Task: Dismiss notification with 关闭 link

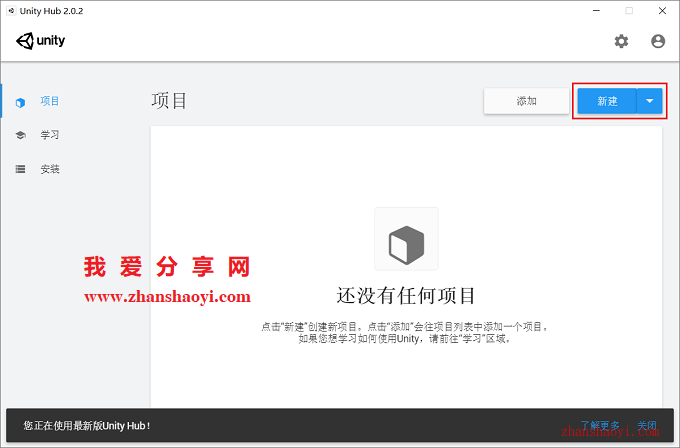Action: [647, 425]
